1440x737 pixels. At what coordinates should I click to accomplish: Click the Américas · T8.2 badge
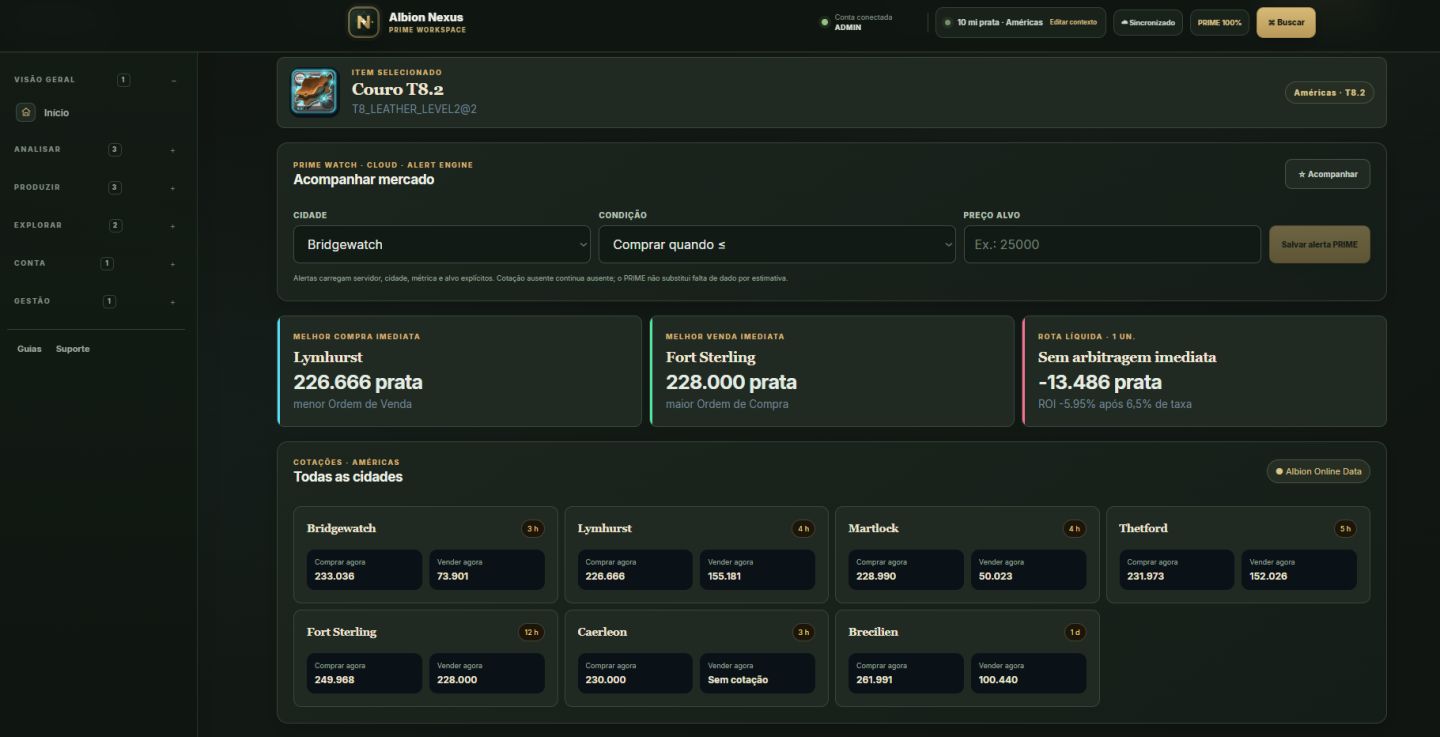[1329, 93]
